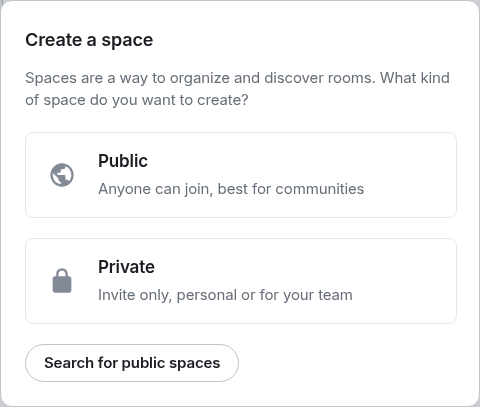The height and width of the screenshot is (407, 480).
Task: Open Search for public spaces
Action: coord(132,363)
